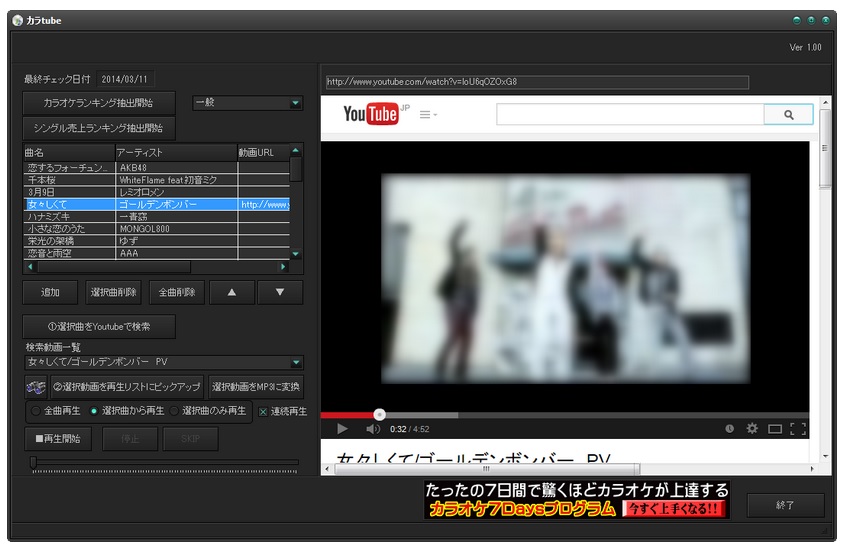Viewport: 846px width, 554px height.
Task: Enter fullscreen mode in YouTube player
Action: 797,429
